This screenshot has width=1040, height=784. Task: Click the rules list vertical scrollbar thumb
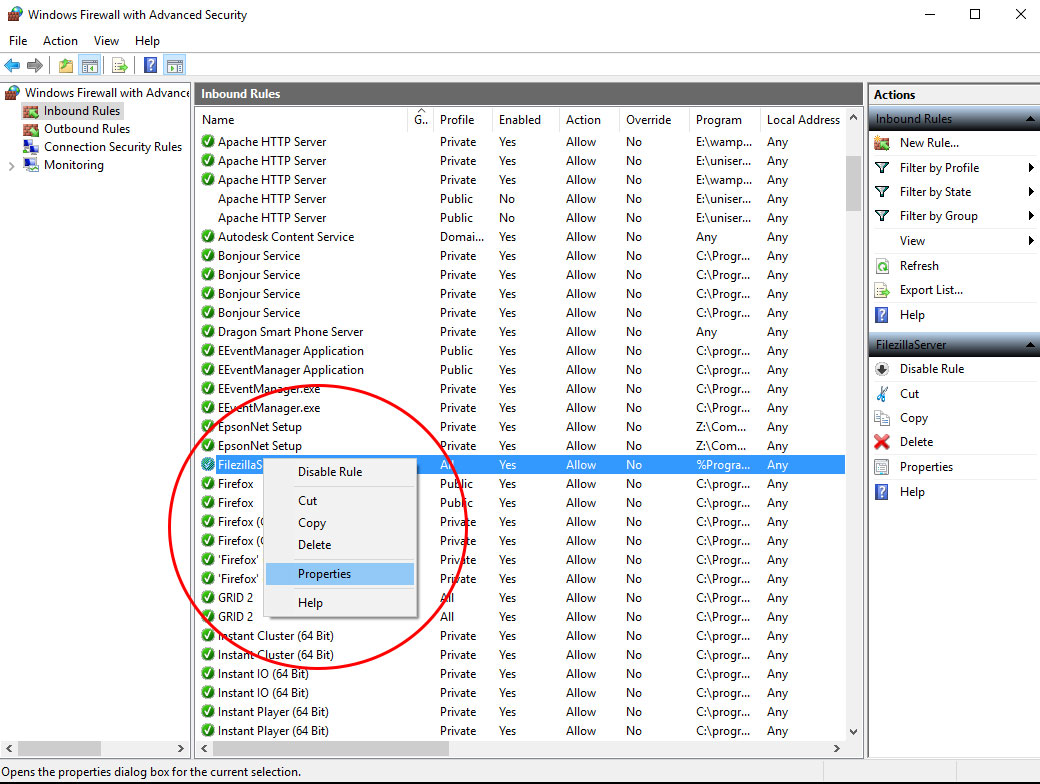[x=854, y=183]
